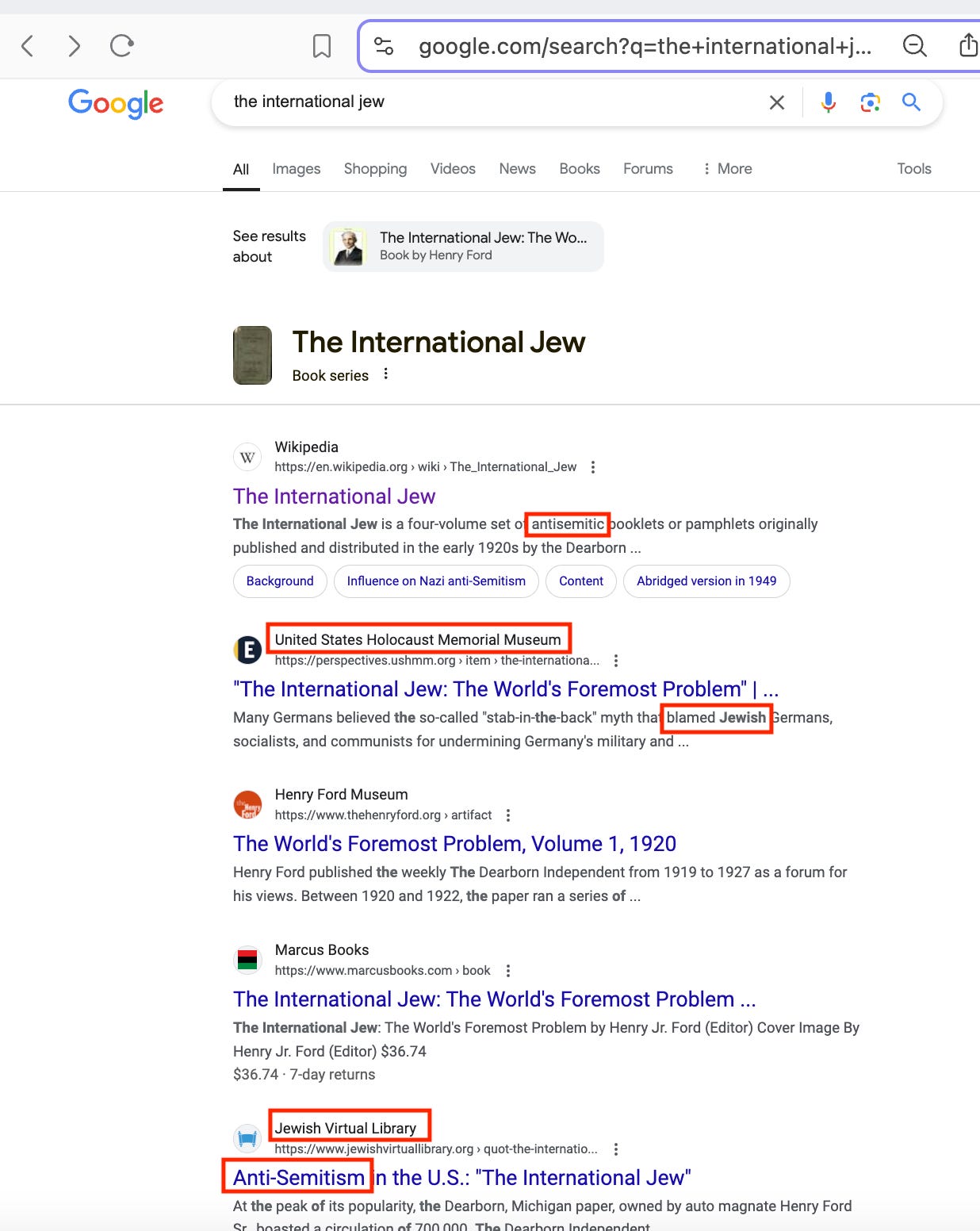Screen dimensions: 980x1231
Task: Click the perspectives.ushmm.org breadcrumb URL
Action: tap(437, 661)
